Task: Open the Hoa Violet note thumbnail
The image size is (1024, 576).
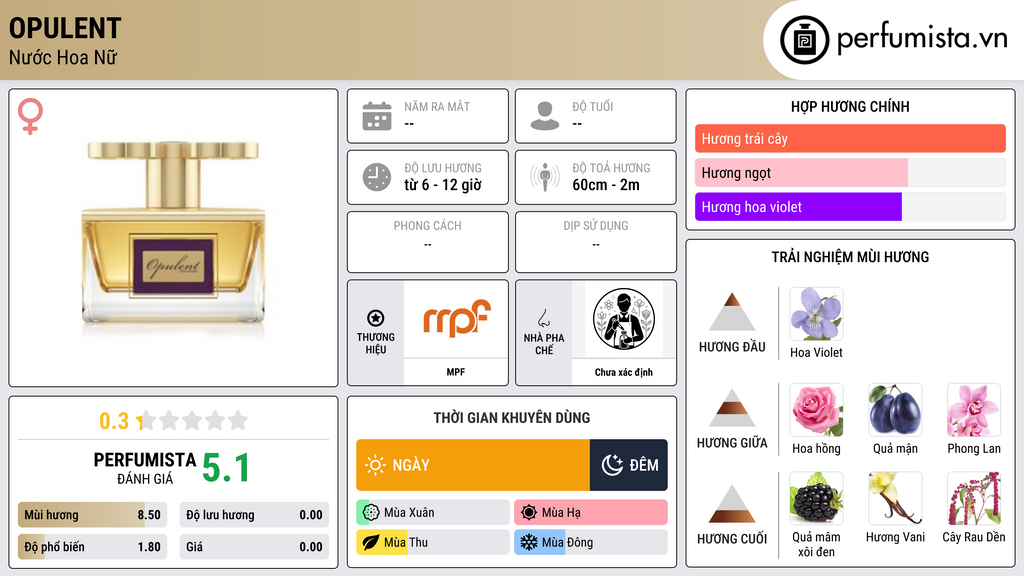Action: pos(816,314)
